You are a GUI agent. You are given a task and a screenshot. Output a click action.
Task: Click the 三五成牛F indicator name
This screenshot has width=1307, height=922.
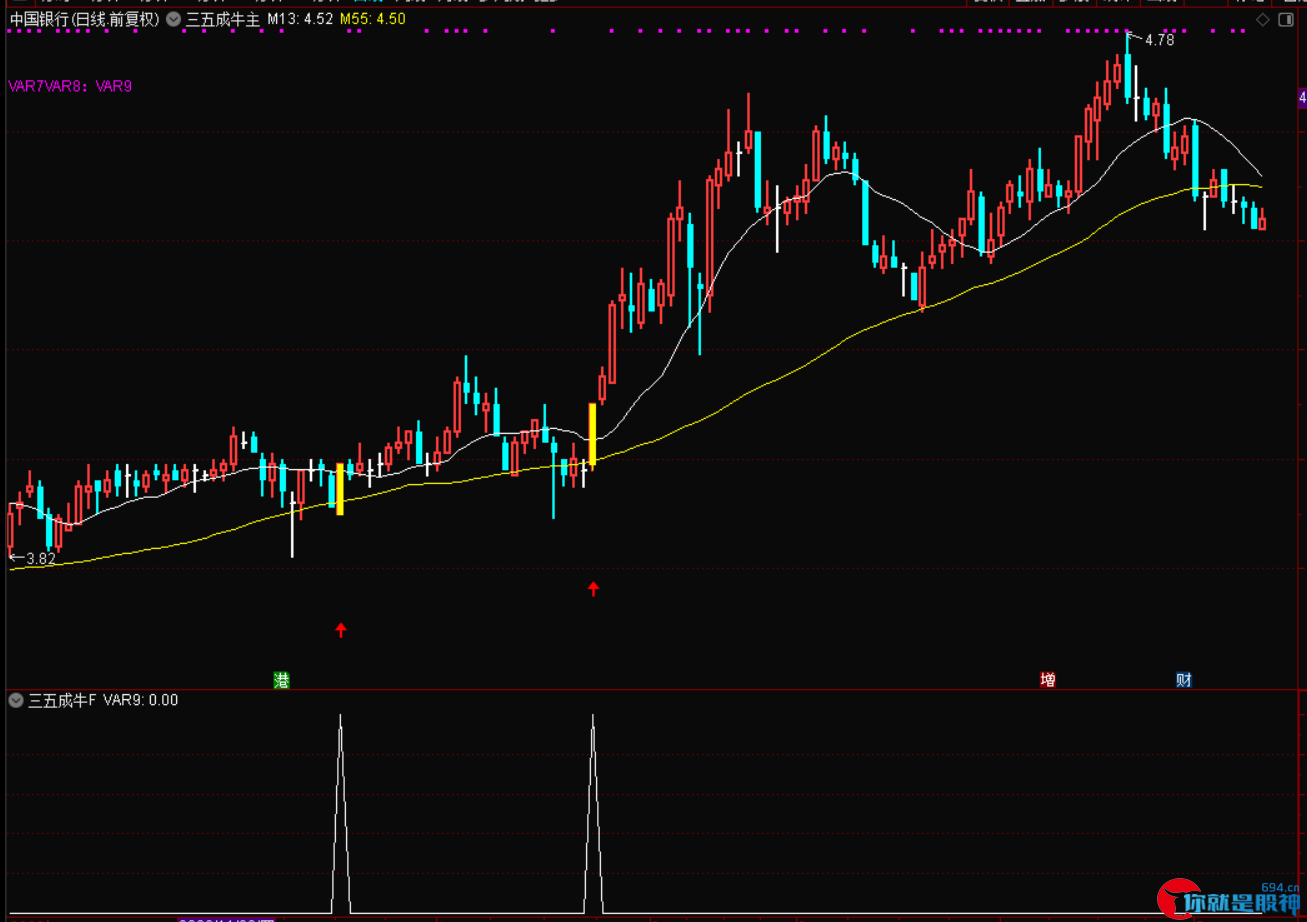point(62,700)
